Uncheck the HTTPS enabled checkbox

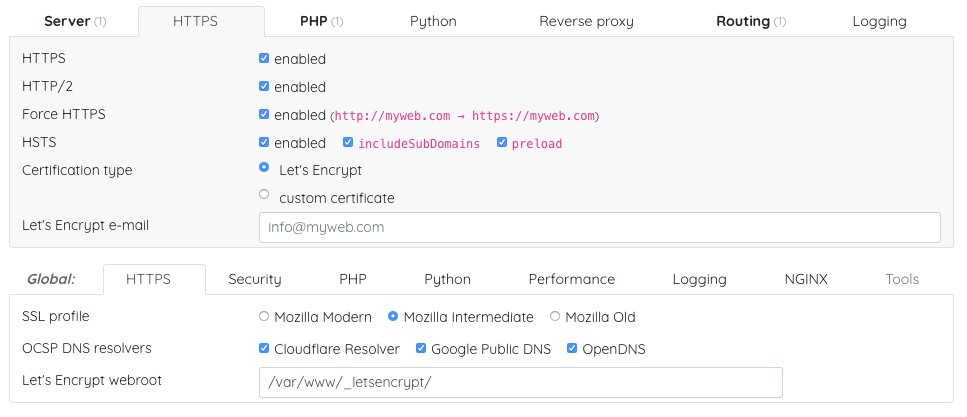[264, 59]
